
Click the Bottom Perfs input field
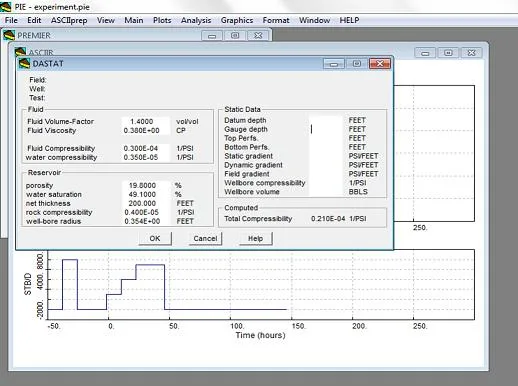(326, 147)
